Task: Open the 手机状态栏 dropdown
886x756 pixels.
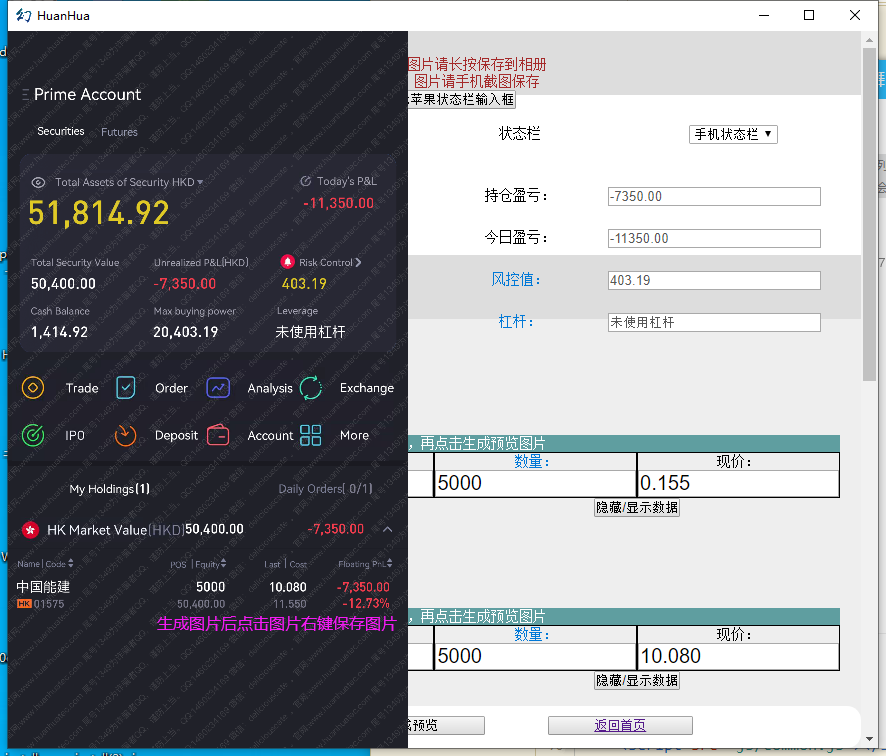Action: pyautogui.click(x=733, y=134)
